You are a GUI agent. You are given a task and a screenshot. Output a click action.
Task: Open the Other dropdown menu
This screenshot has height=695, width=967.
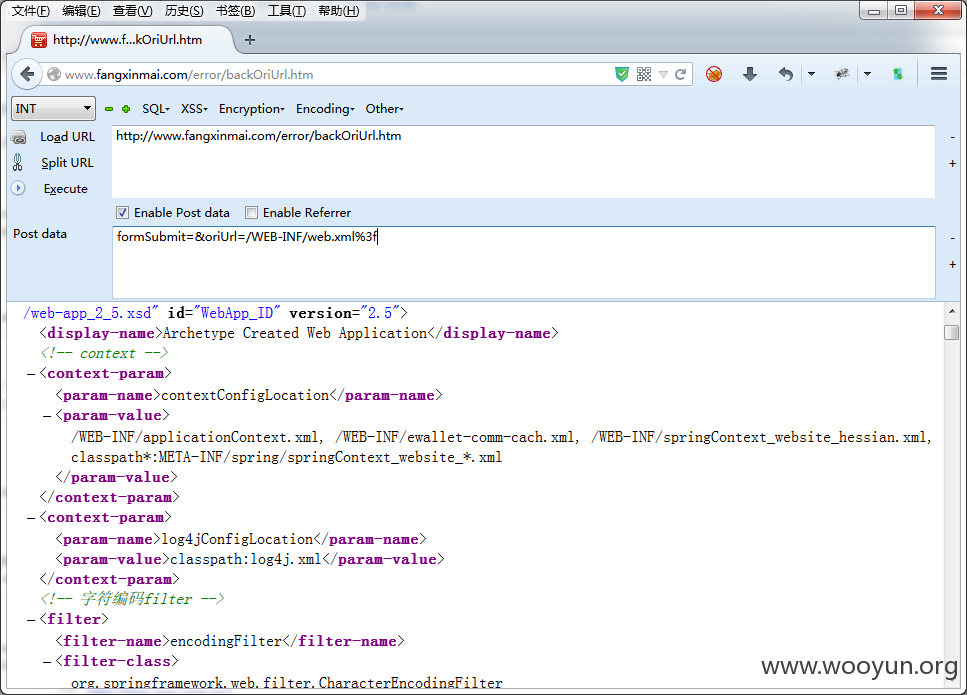(x=384, y=109)
